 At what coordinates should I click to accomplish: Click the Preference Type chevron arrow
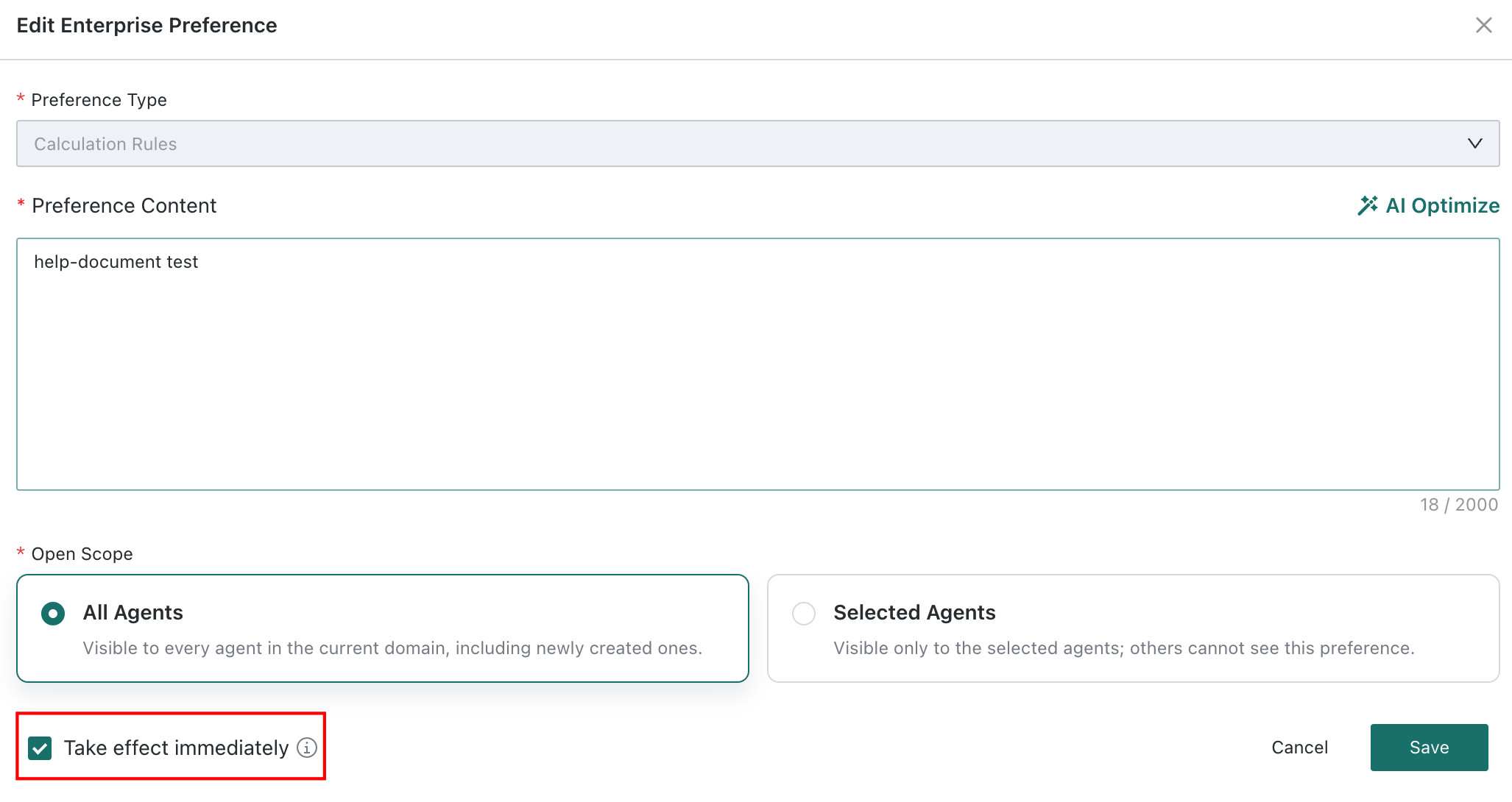coord(1475,143)
